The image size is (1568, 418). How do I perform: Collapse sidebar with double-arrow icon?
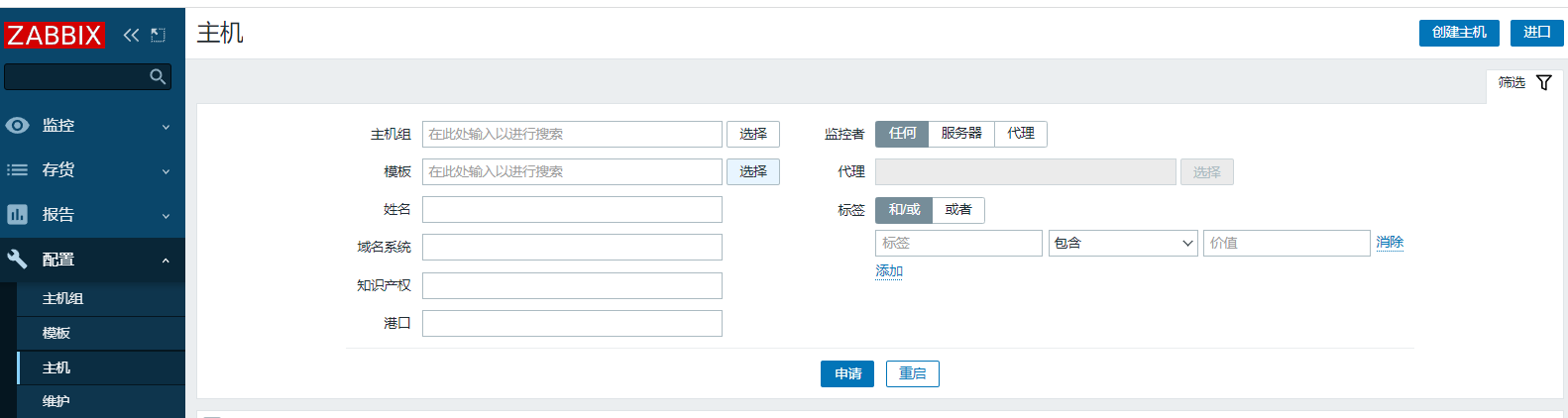(x=131, y=35)
